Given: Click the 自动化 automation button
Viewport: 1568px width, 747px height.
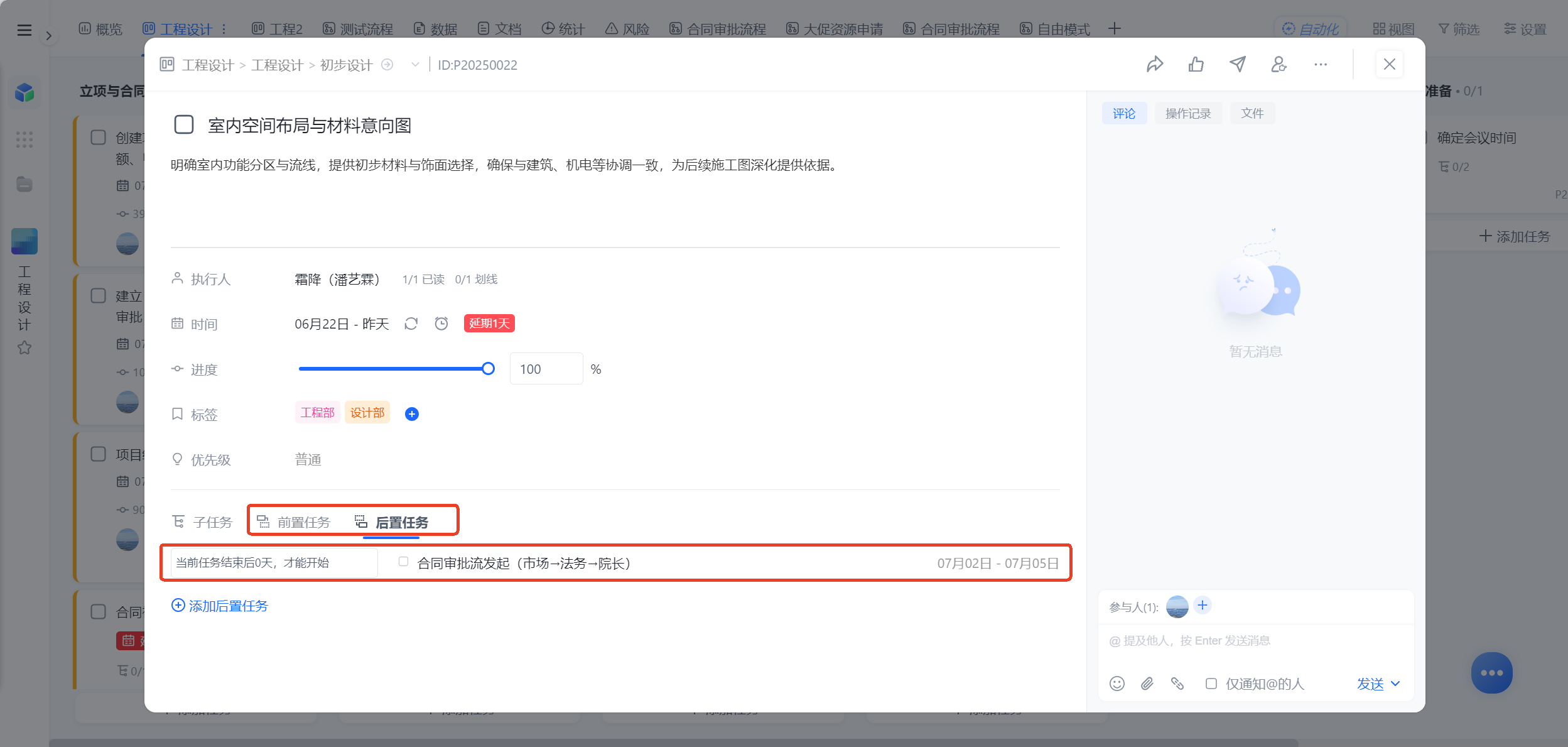Looking at the screenshot, I should pos(1311,29).
